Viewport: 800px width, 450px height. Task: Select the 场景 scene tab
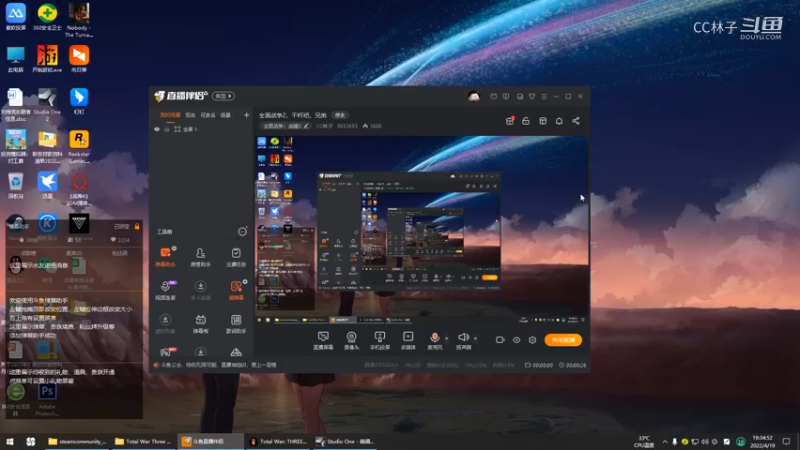(226, 115)
